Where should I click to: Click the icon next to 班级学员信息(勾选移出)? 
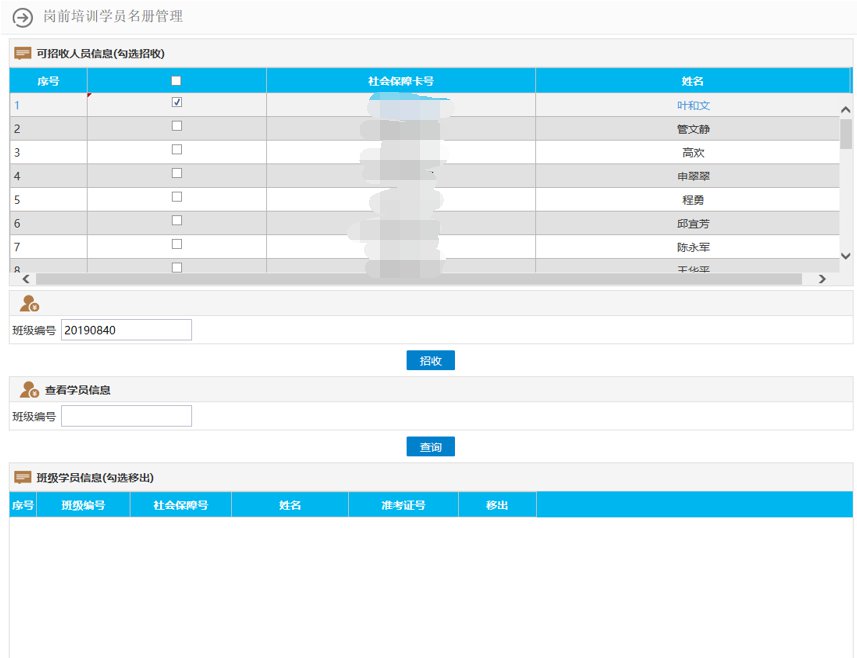coord(22,477)
